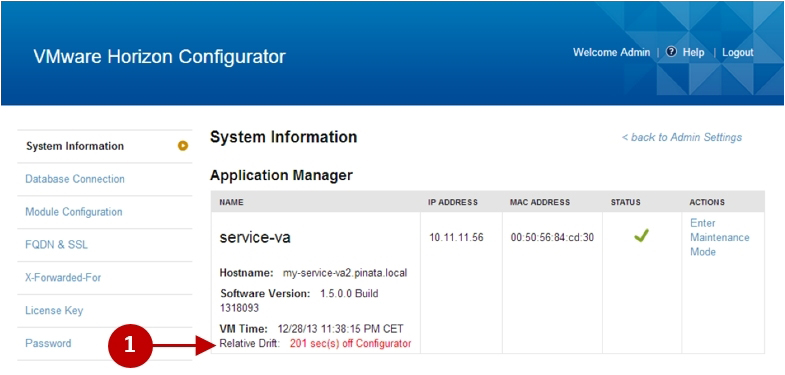Click Welcome Admin text in header
Screen dimensions: 785x375
(x=611, y=53)
